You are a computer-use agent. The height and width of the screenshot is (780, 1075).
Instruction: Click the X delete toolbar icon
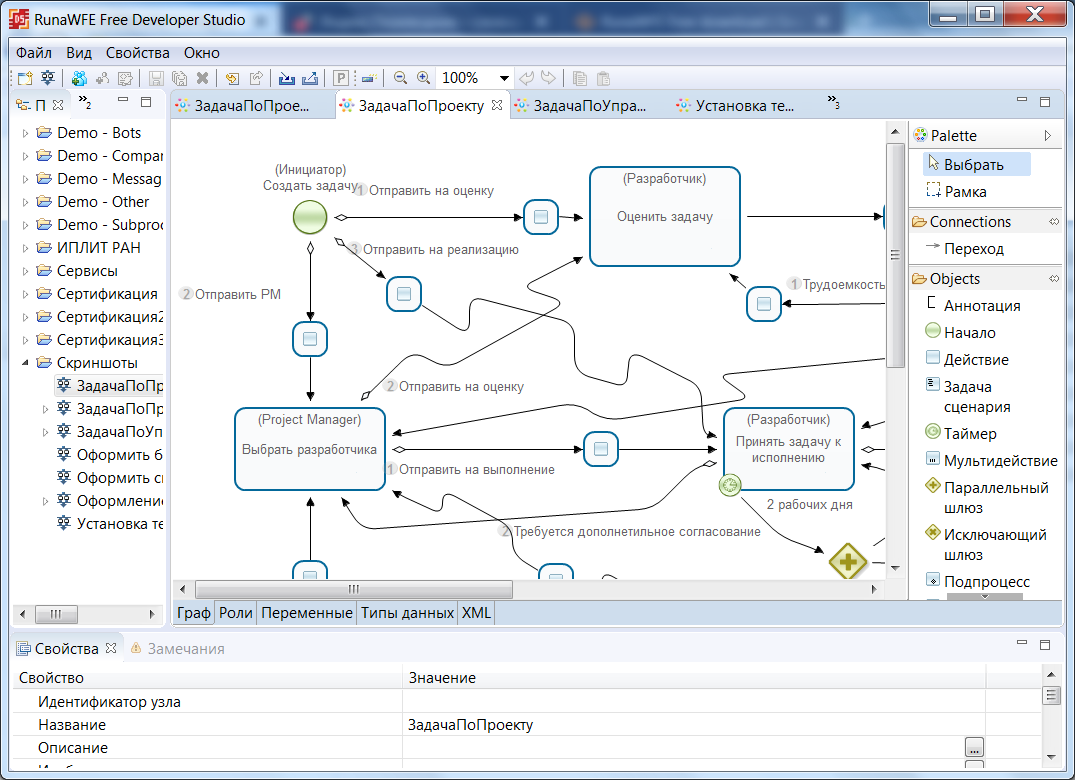pyautogui.click(x=202, y=78)
